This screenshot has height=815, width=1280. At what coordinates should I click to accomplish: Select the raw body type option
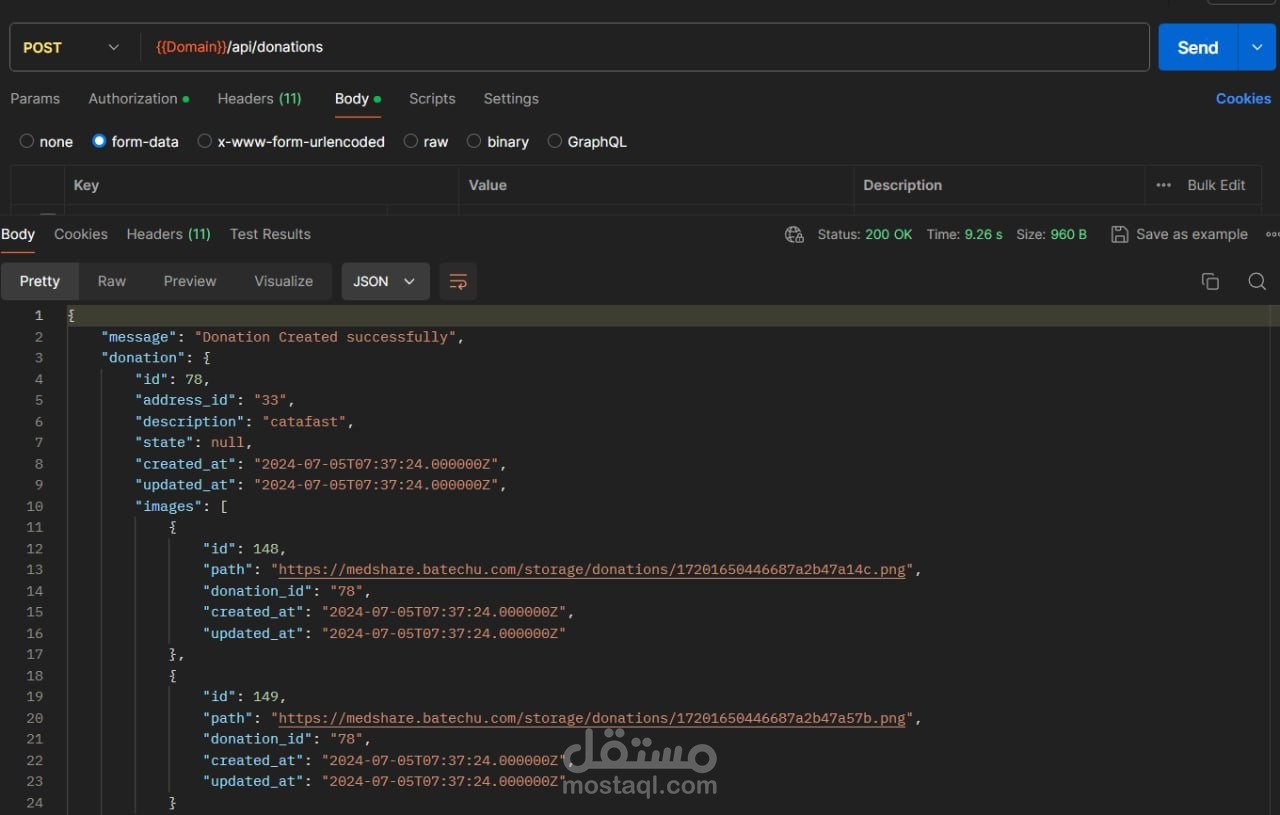pos(411,142)
